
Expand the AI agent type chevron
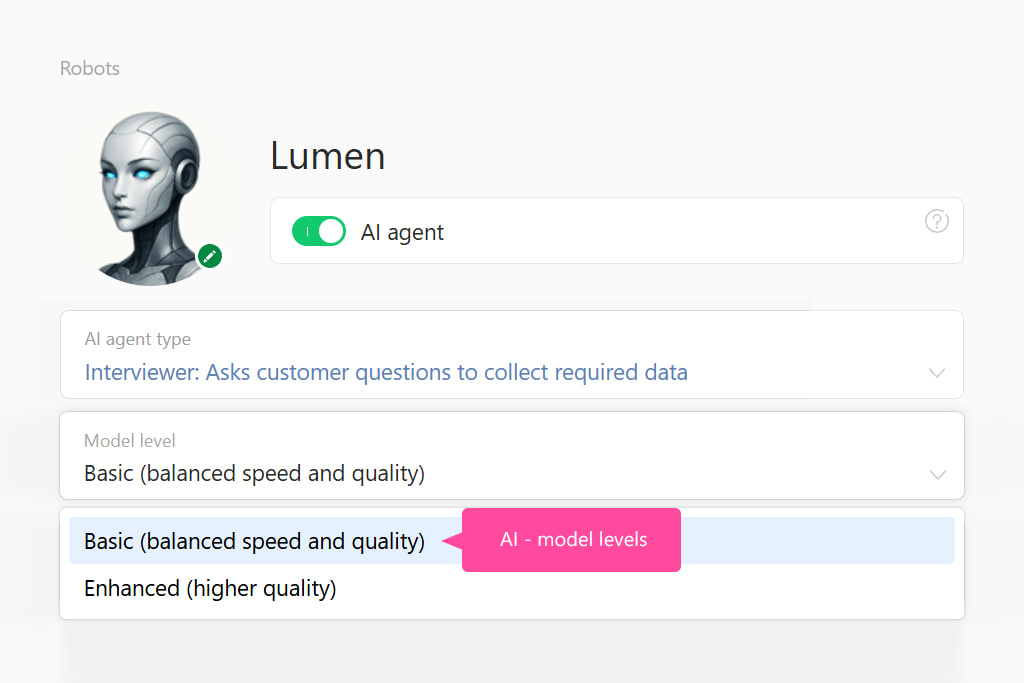pyautogui.click(x=936, y=373)
